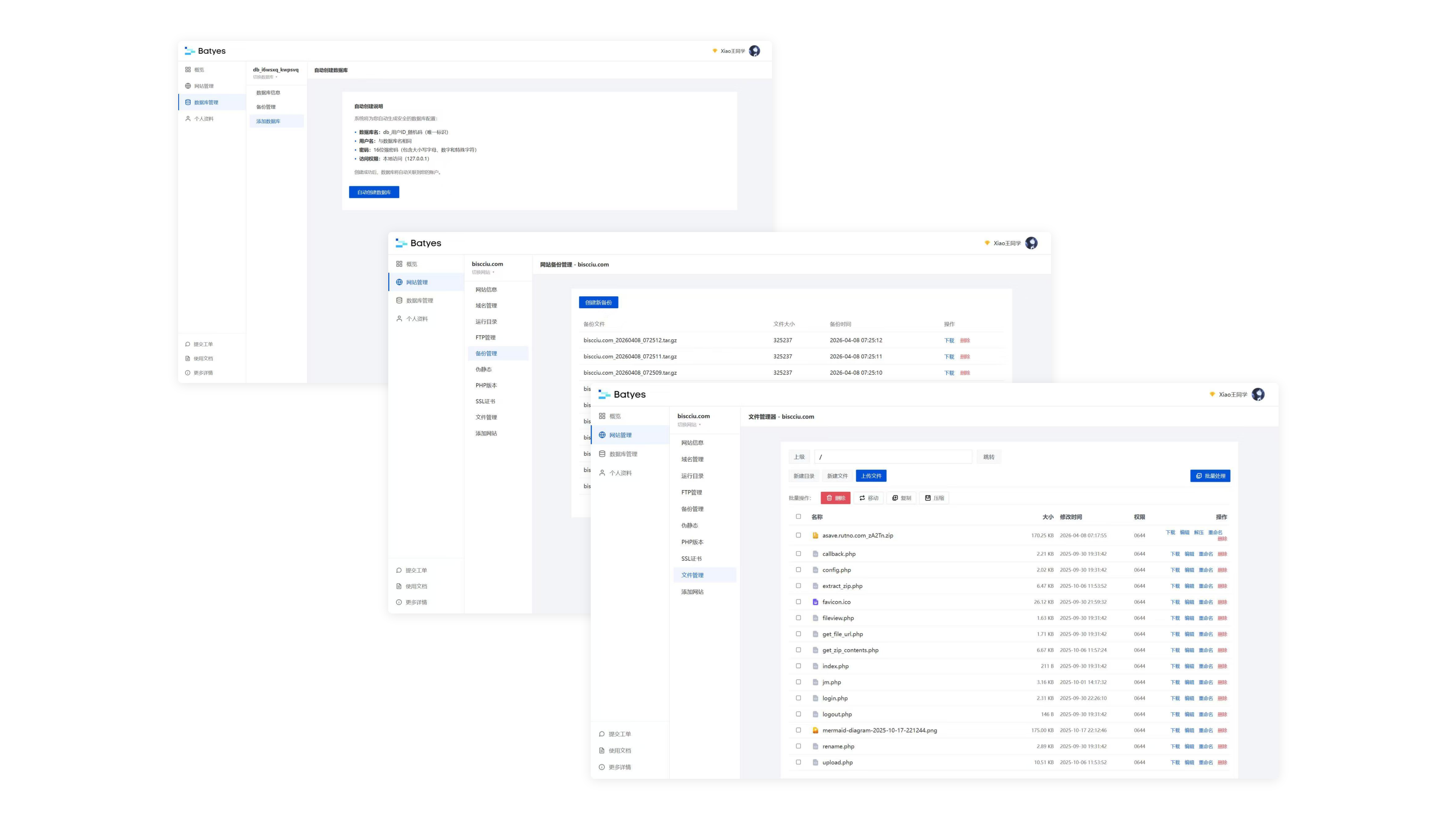Open SSL证书 in file manager window submenu
Screen dimensions: 1456x819
691,559
